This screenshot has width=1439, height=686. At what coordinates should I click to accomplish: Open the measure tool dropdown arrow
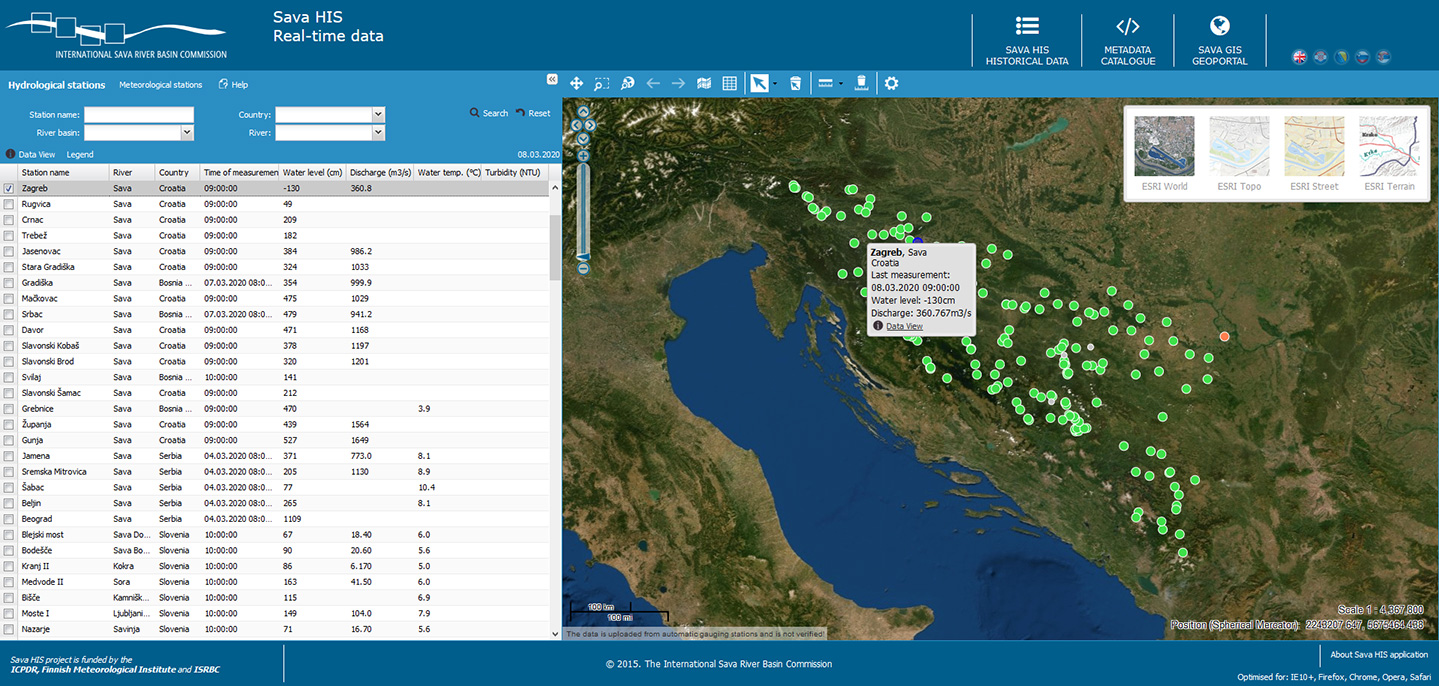tap(841, 84)
